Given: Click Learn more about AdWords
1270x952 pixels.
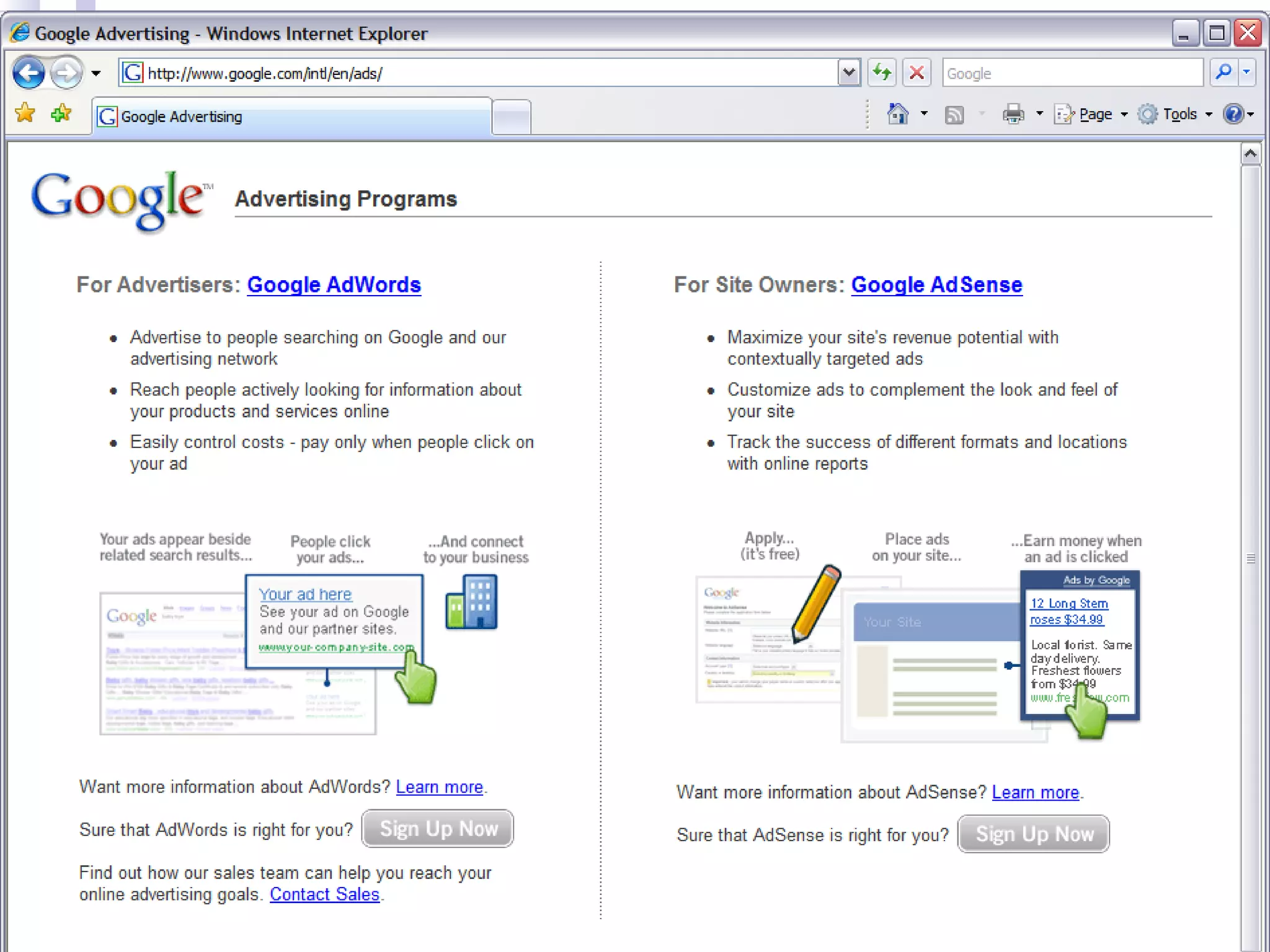Looking at the screenshot, I should [439, 787].
